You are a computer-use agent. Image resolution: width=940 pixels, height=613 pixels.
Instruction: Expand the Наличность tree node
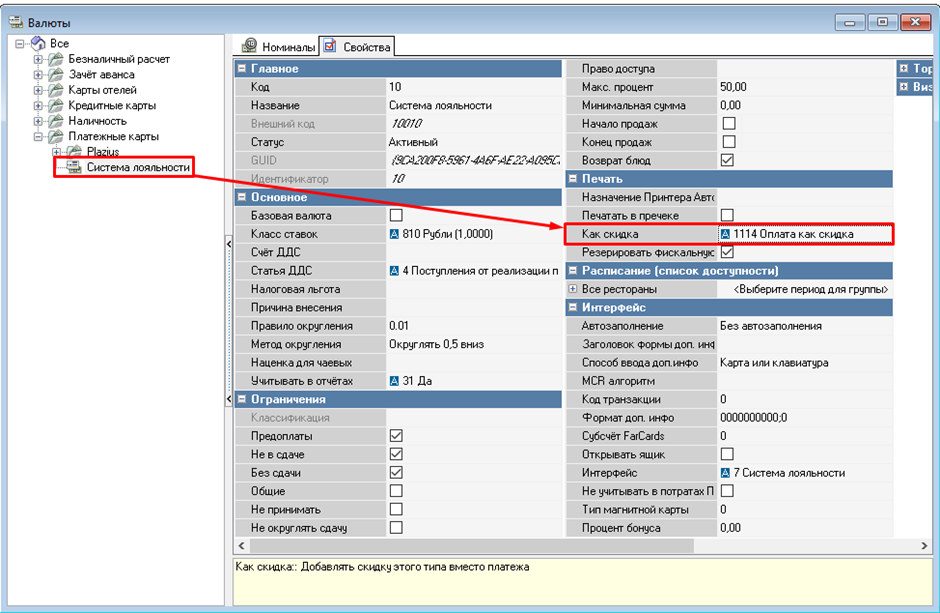(x=39, y=121)
